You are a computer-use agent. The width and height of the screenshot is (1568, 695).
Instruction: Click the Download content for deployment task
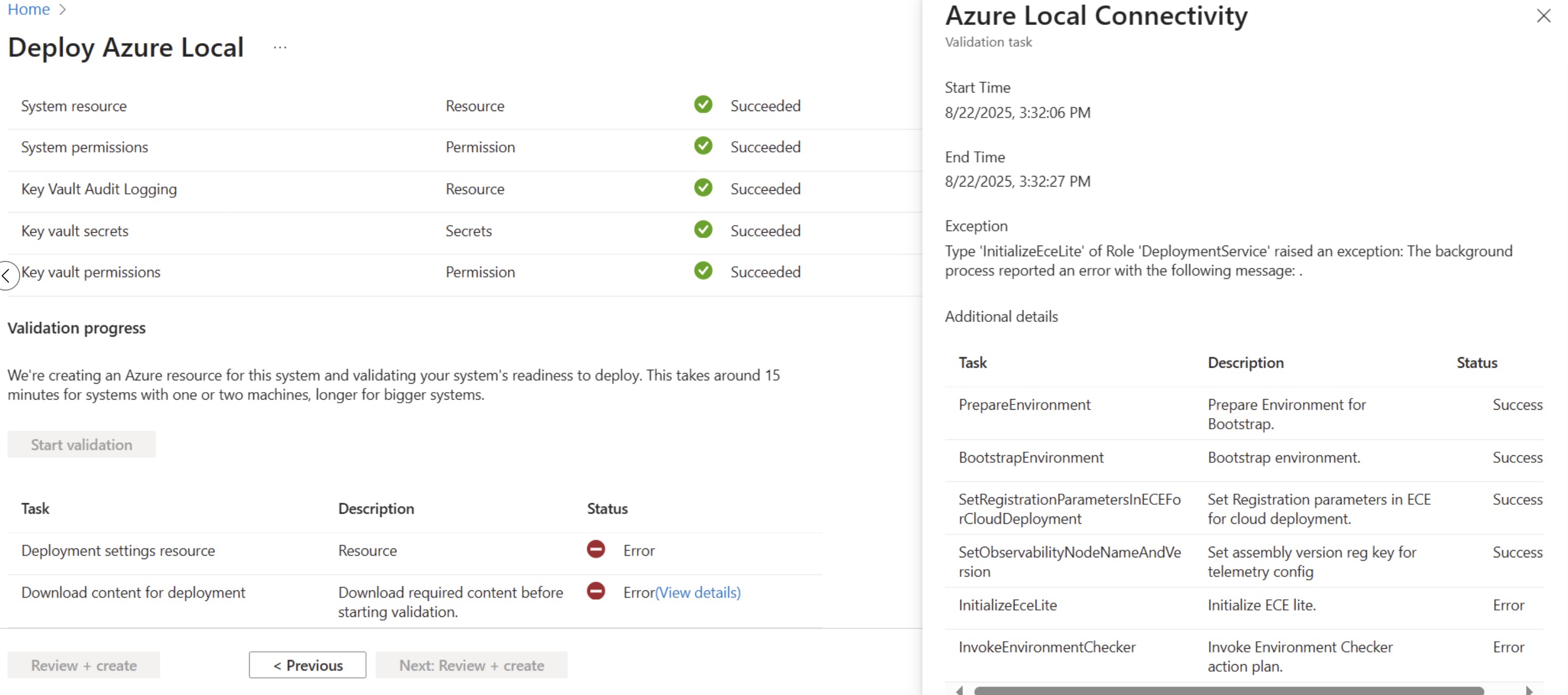click(x=133, y=592)
